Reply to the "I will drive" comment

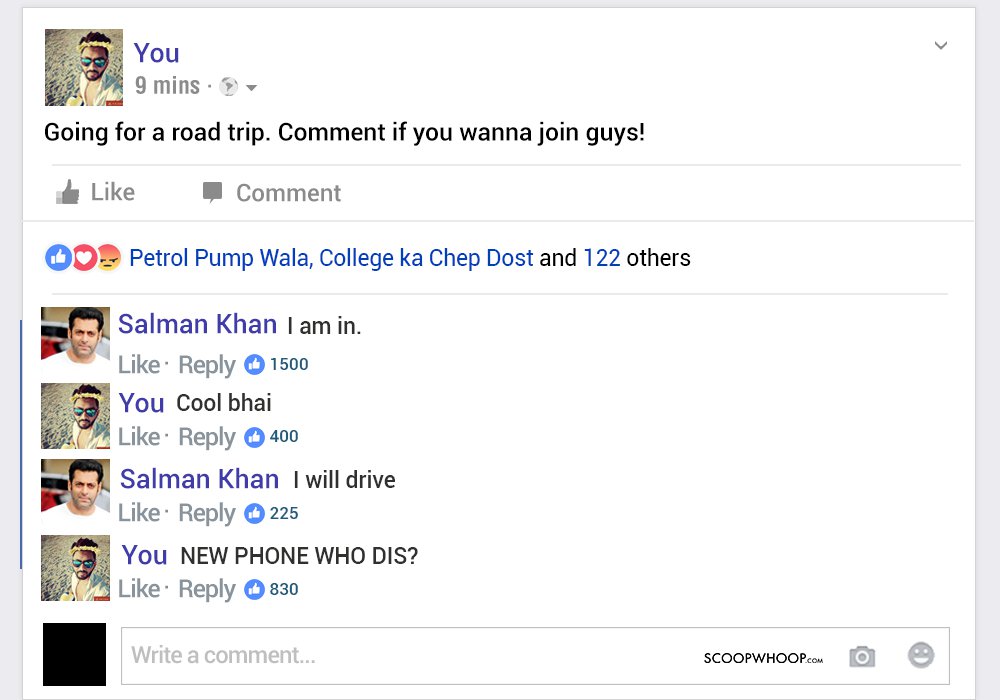click(207, 513)
